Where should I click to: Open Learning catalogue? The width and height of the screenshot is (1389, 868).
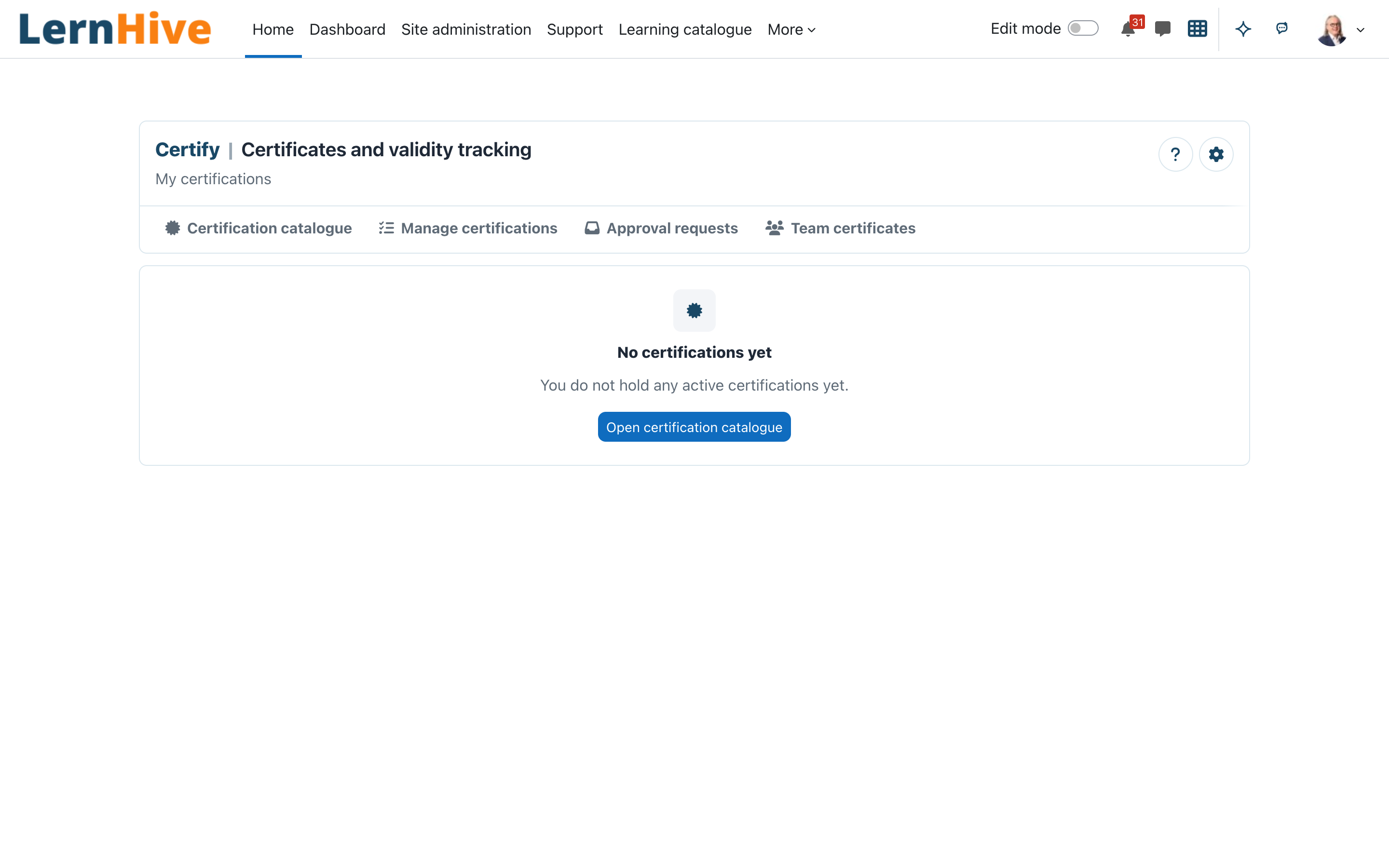tap(685, 29)
